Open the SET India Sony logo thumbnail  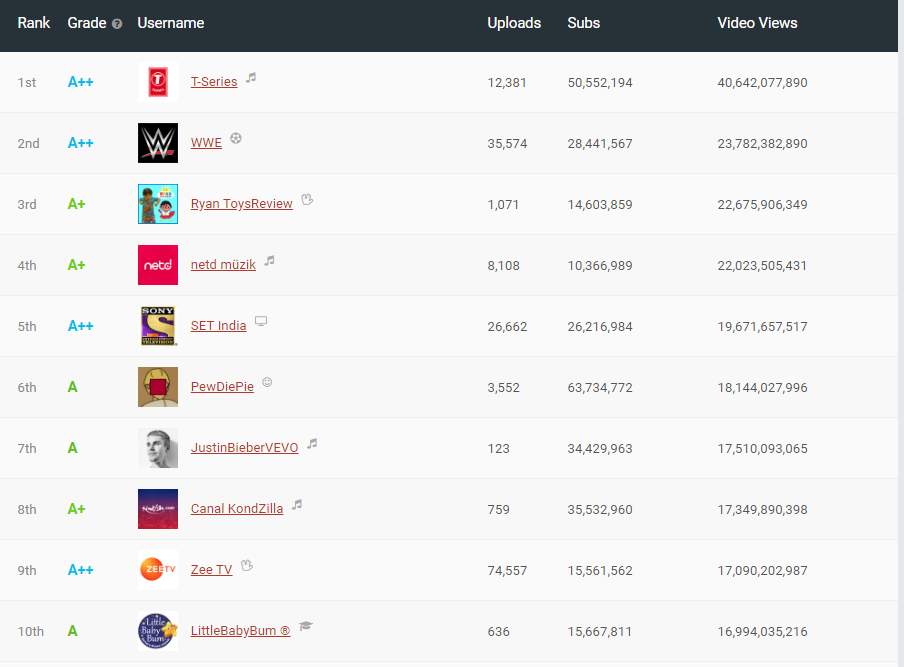tap(158, 326)
